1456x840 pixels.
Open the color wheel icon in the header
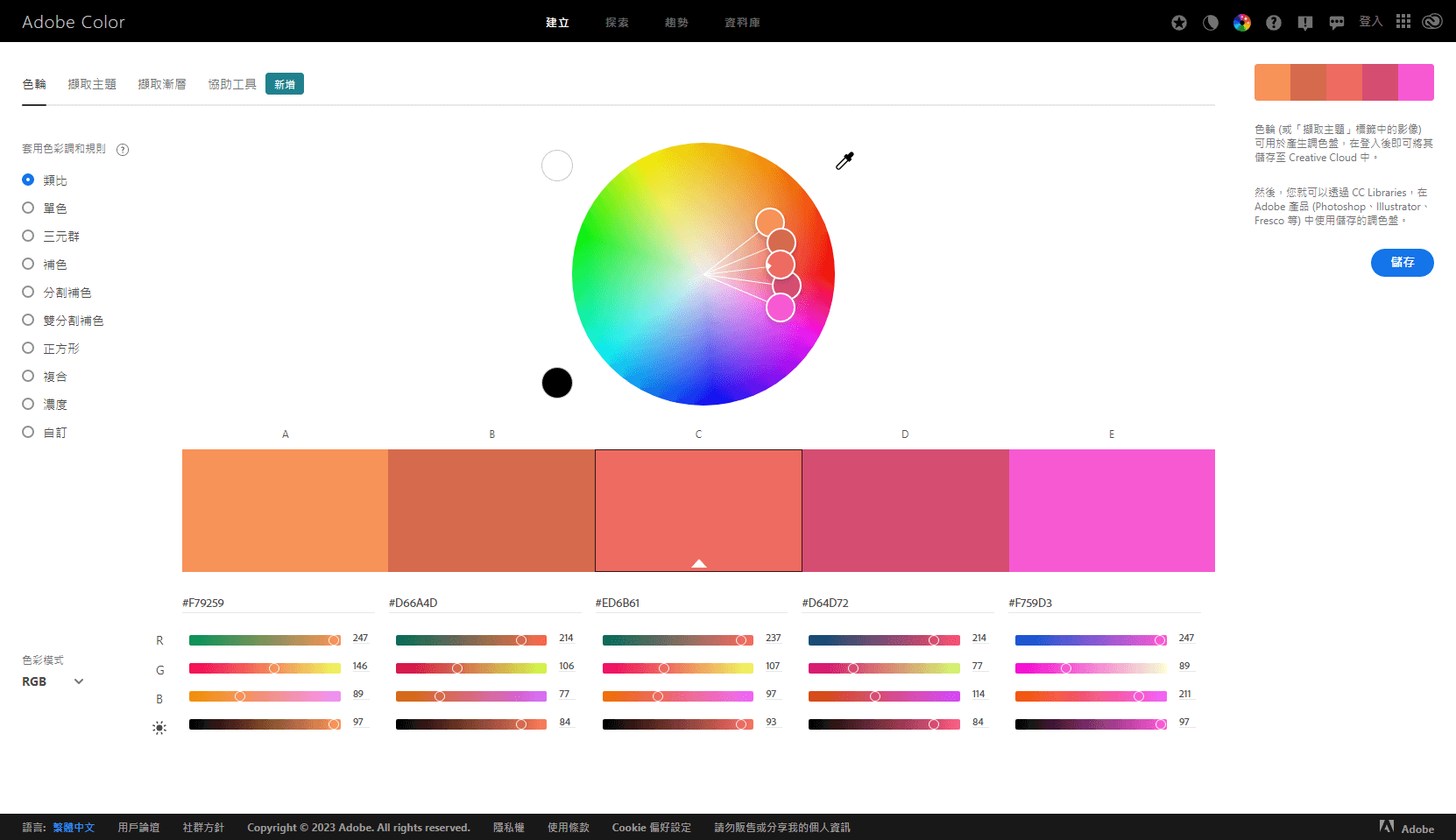pyautogui.click(x=1242, y=23)
